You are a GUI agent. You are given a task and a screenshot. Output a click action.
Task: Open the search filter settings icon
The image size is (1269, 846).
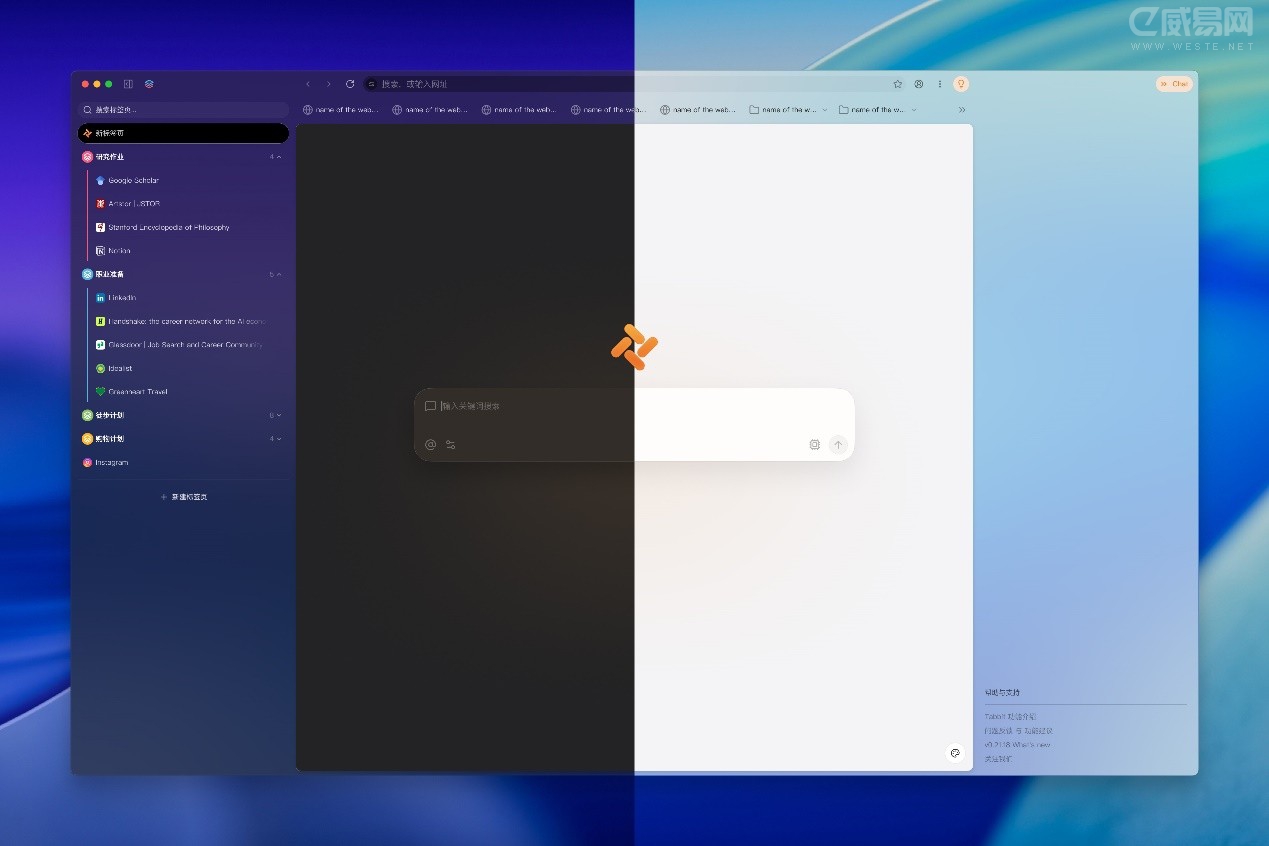(x=451, y=445)
